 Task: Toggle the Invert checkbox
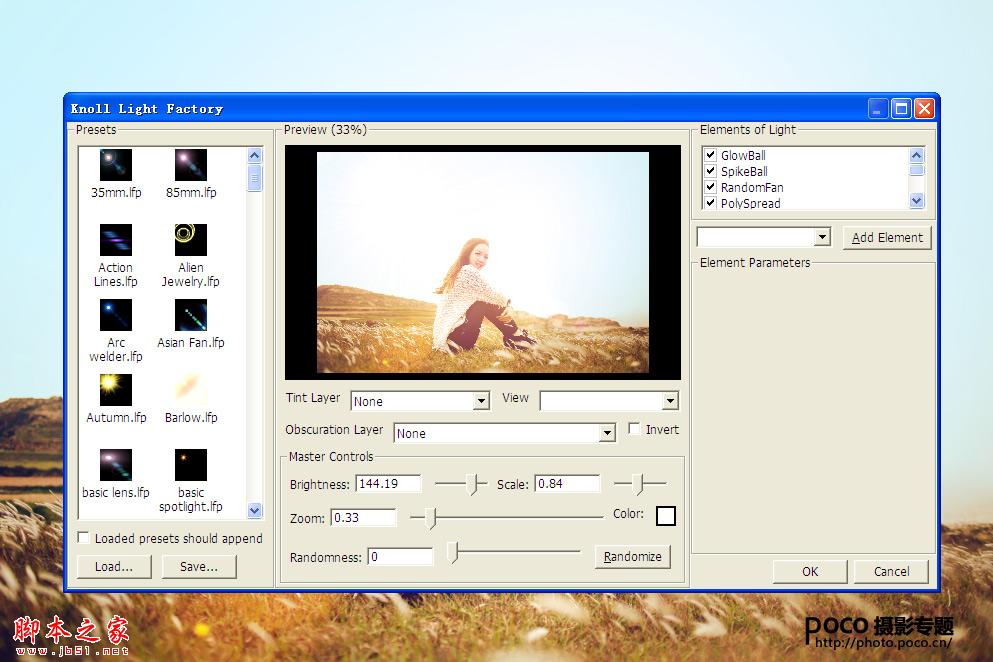(x=634, y=429)
